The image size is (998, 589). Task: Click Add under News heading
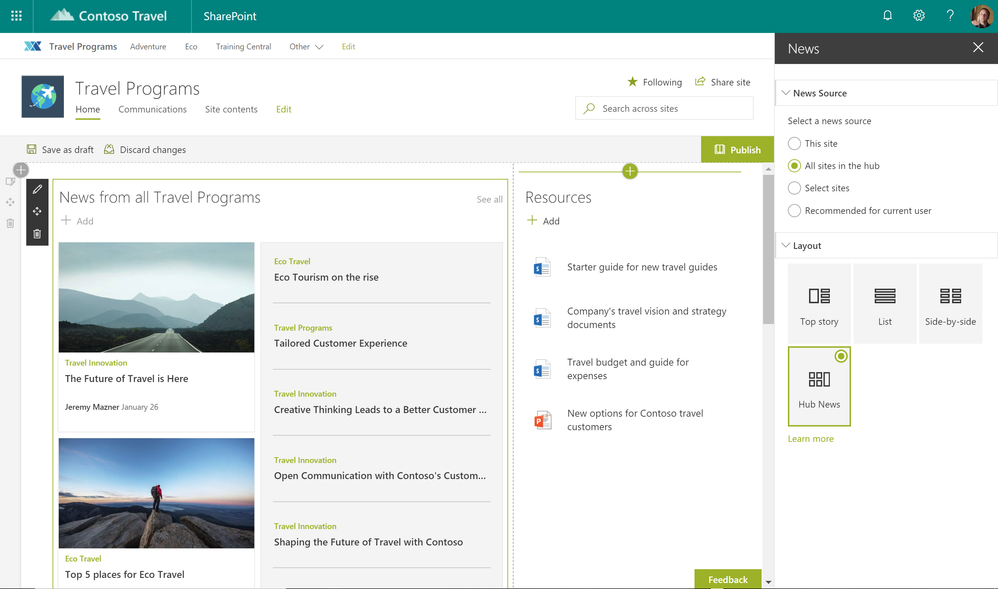[77, 220]
